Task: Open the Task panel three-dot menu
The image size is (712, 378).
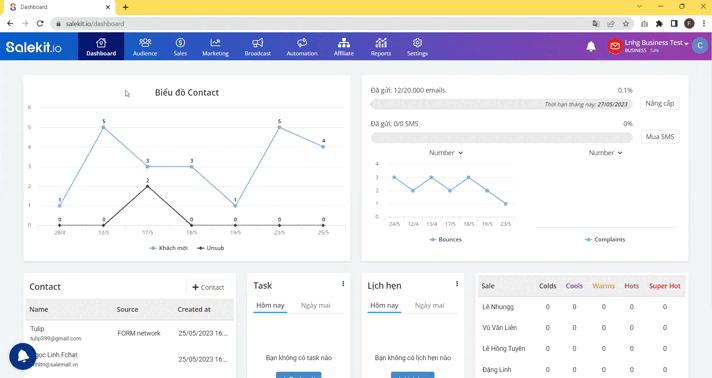Action: pyautogui.click(x=343, y=284)
